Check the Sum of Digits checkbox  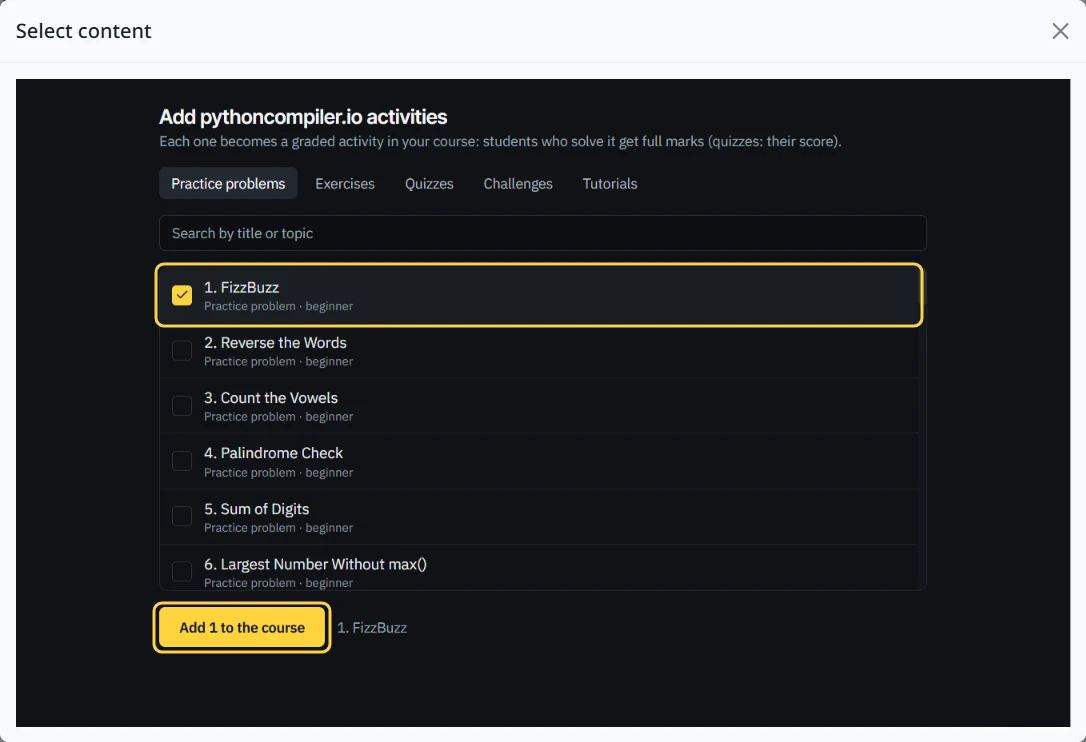[x=181, y=516]
